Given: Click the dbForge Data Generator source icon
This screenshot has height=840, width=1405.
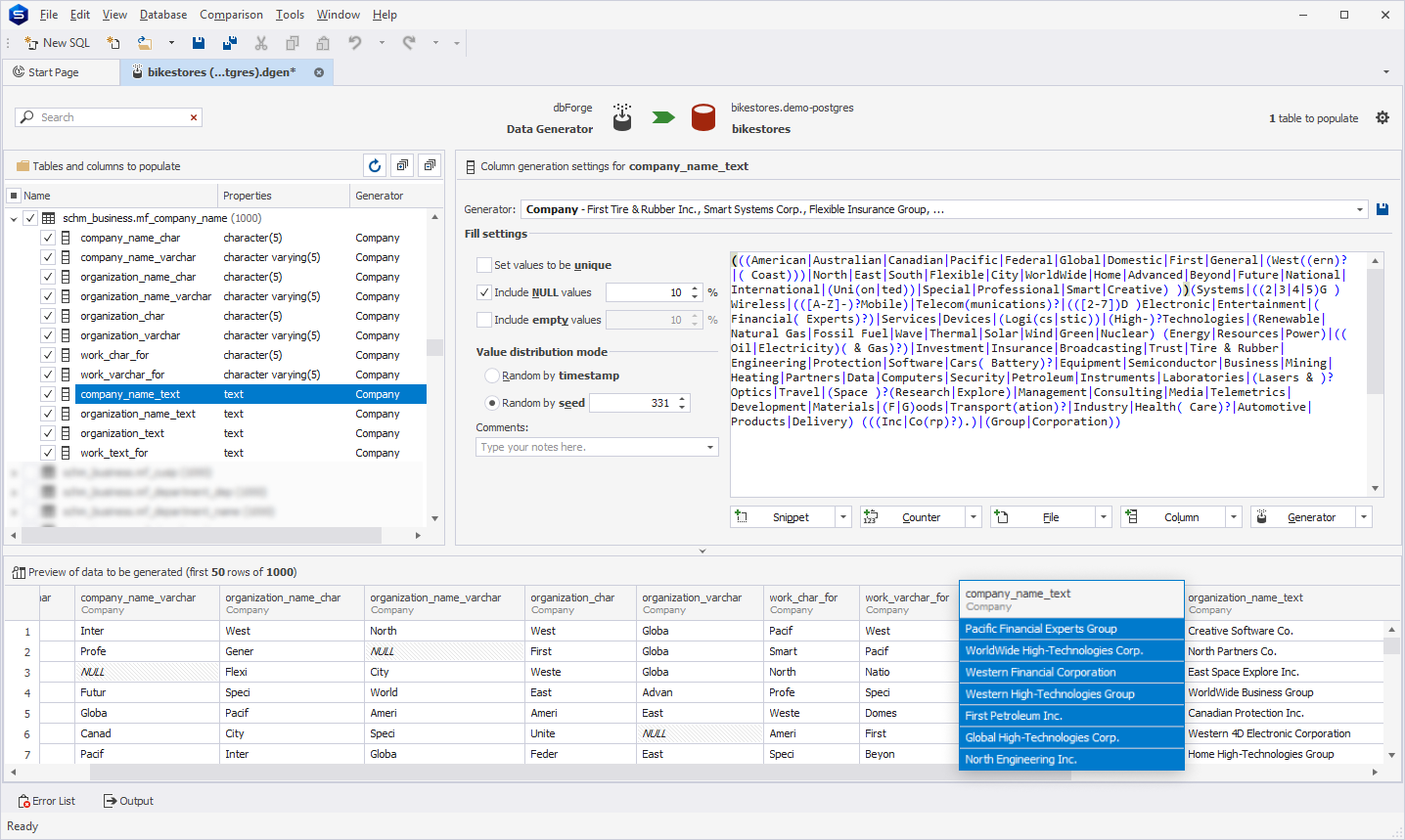Looking at the screenshot, I should [x=622, y=117].
